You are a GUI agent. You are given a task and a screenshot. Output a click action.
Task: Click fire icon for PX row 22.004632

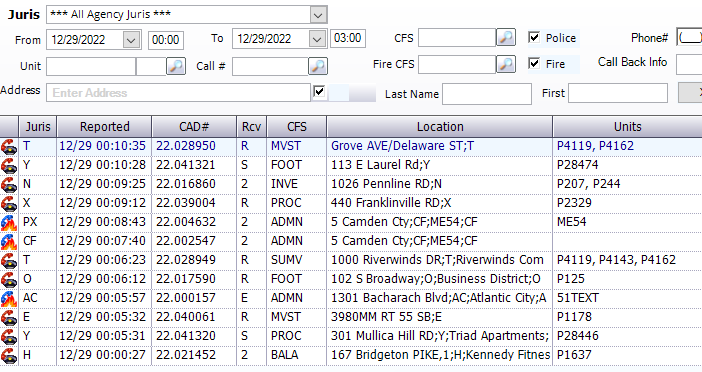tap(9, 222)
